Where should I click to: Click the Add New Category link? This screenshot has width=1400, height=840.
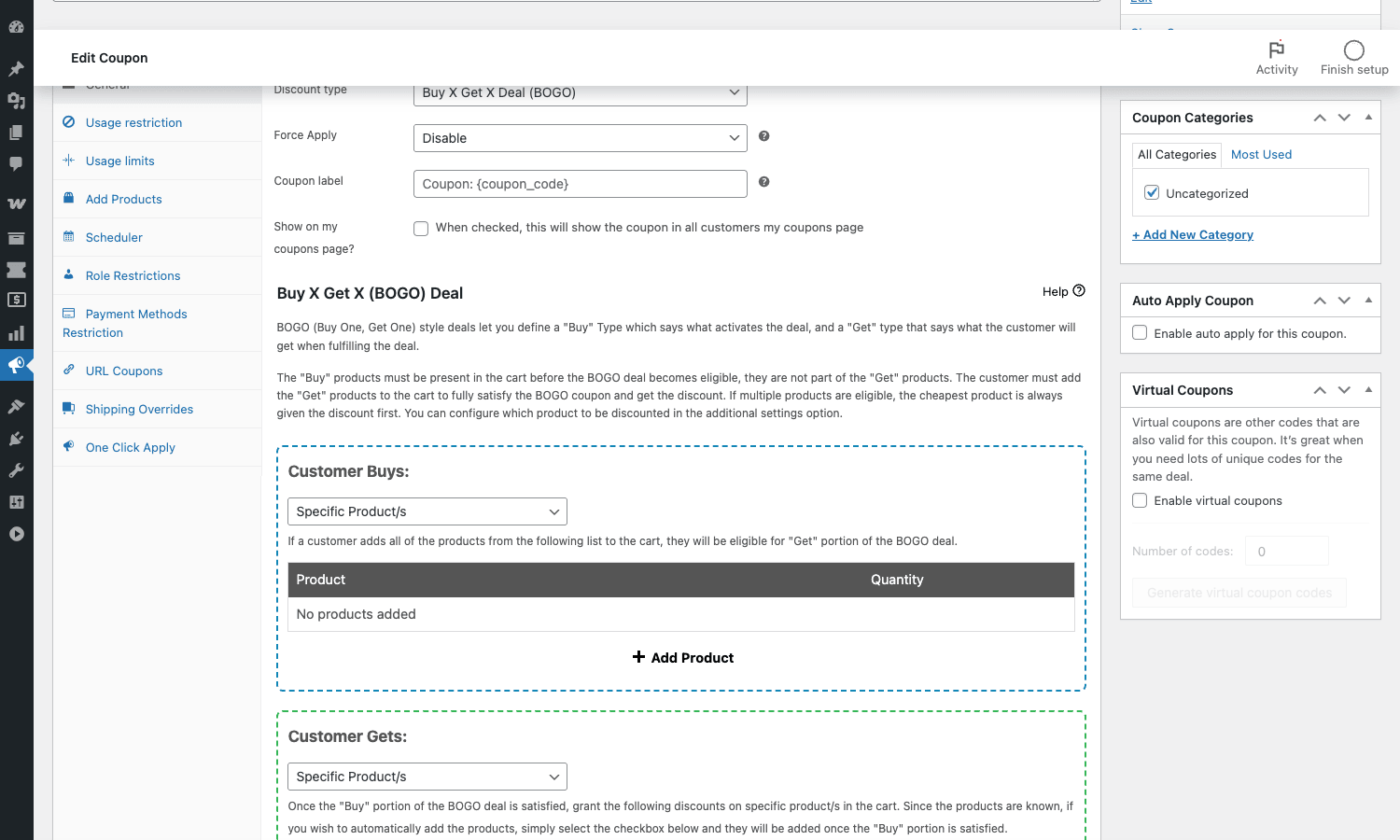(x=1193, y=234)
